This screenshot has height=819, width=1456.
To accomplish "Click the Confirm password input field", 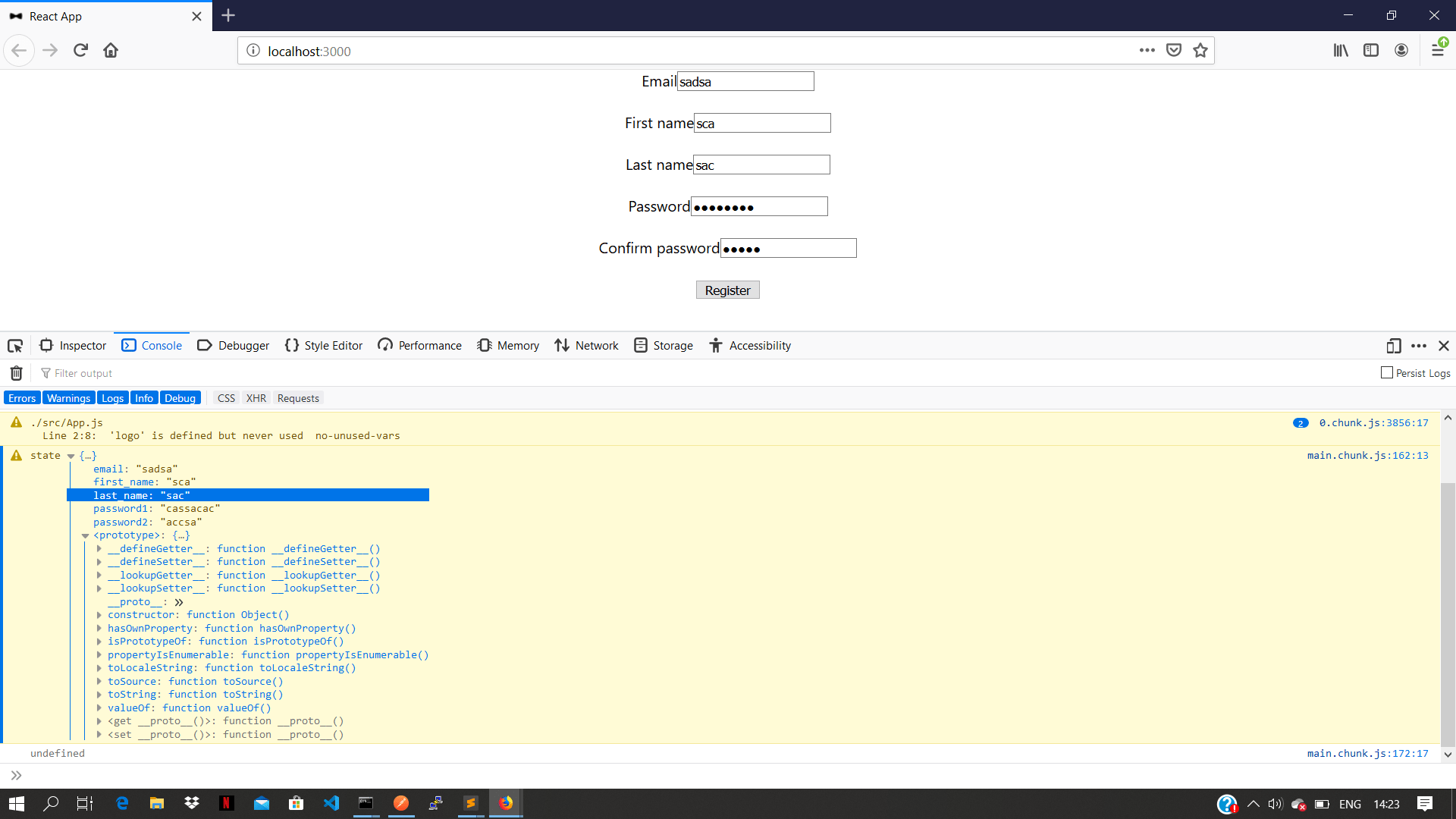I will click(788, 249).
